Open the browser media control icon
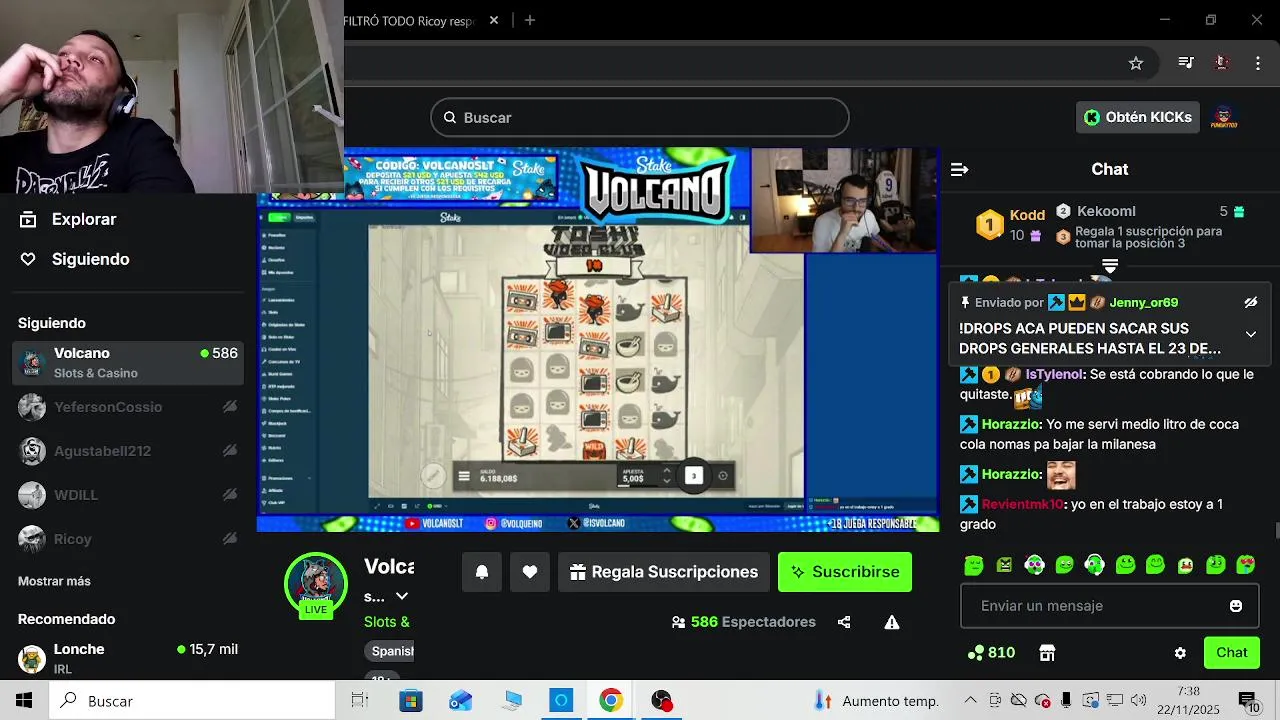Screen dimensions: 1280x720 click(1186, 63)
